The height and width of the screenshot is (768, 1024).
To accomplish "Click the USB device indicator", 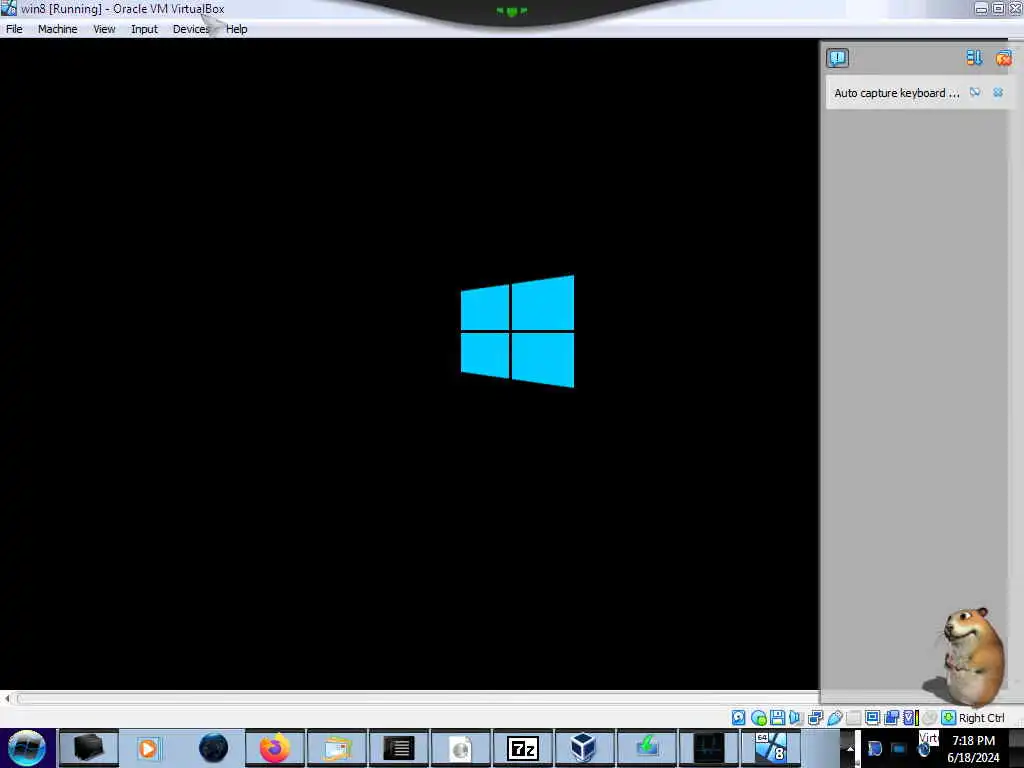I will (834, 718).
